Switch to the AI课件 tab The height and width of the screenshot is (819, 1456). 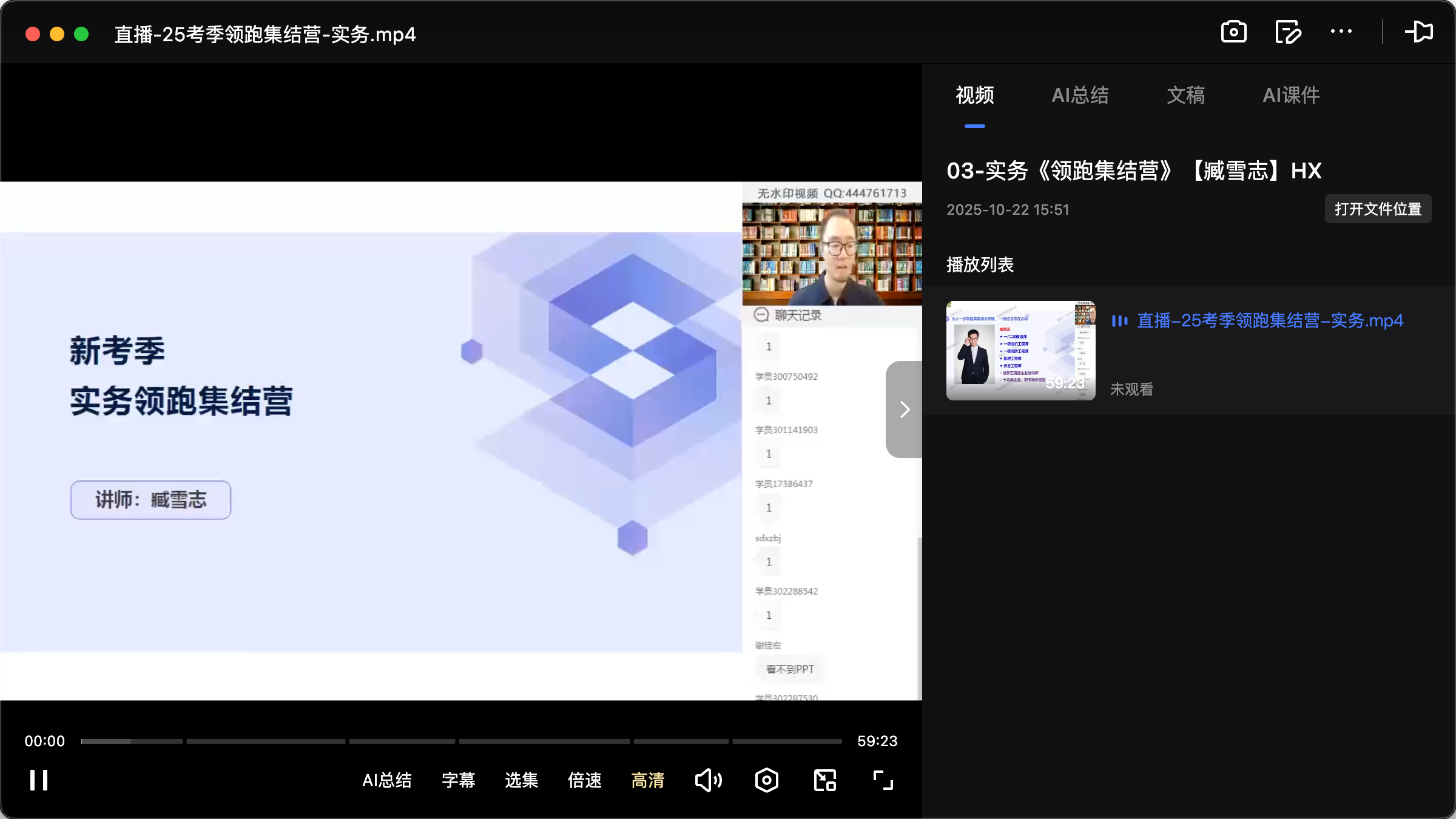click(x=1290, y=95)
